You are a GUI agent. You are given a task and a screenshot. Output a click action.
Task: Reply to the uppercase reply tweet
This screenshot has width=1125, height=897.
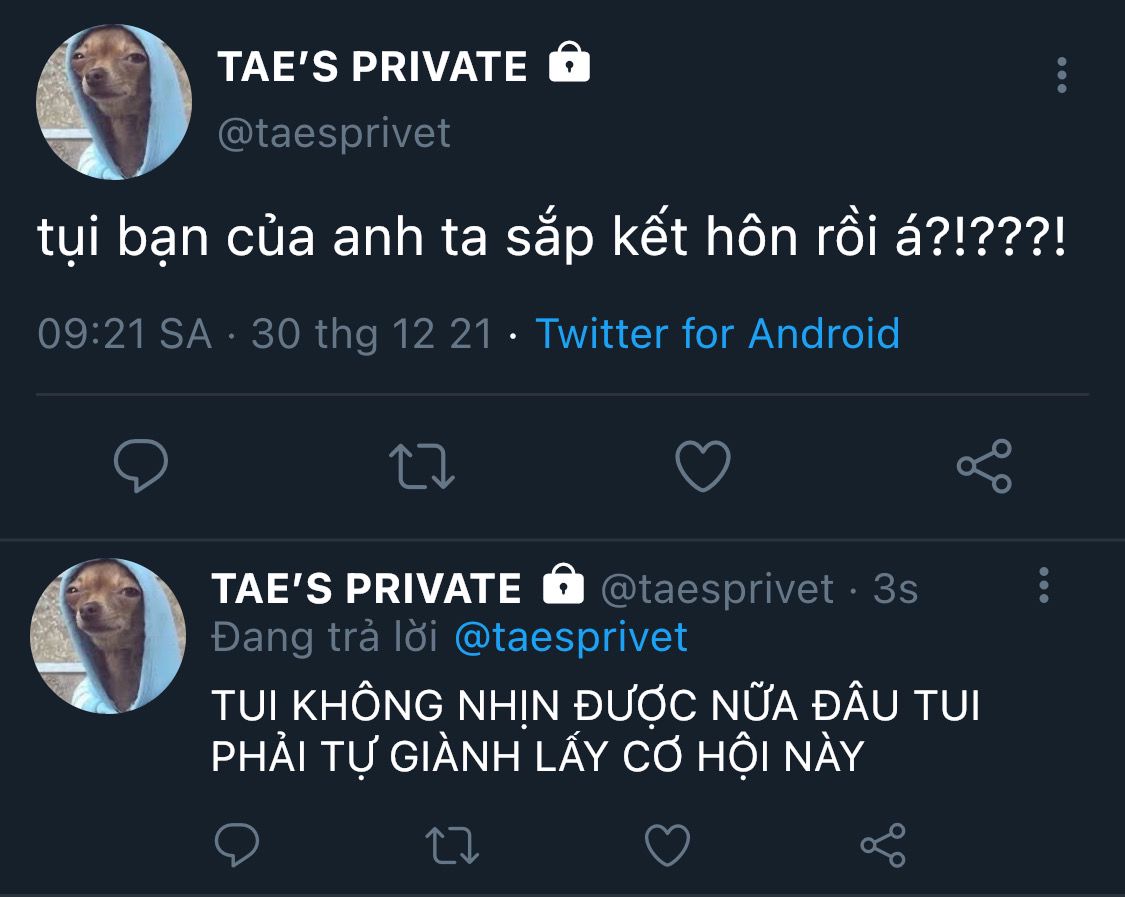(237, 845)
